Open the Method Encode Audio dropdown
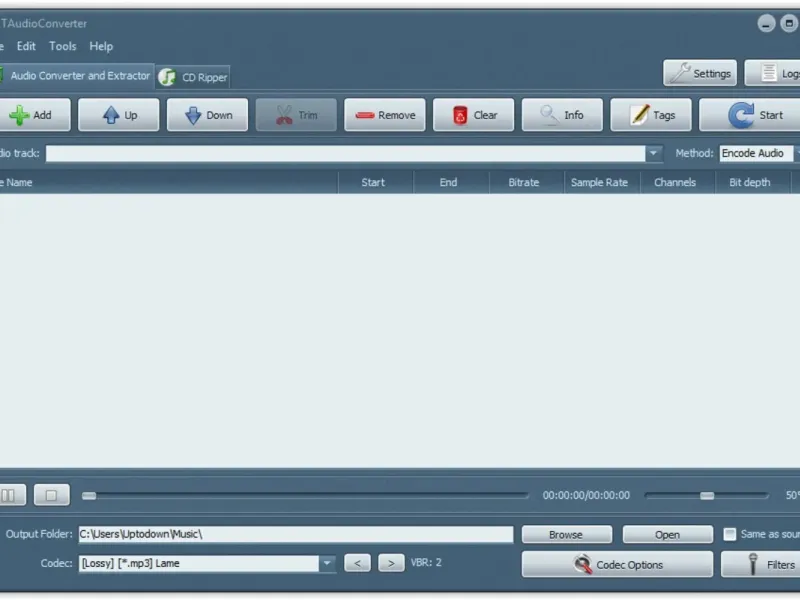Screen dimensions: 800x600 tap(759, 153)
